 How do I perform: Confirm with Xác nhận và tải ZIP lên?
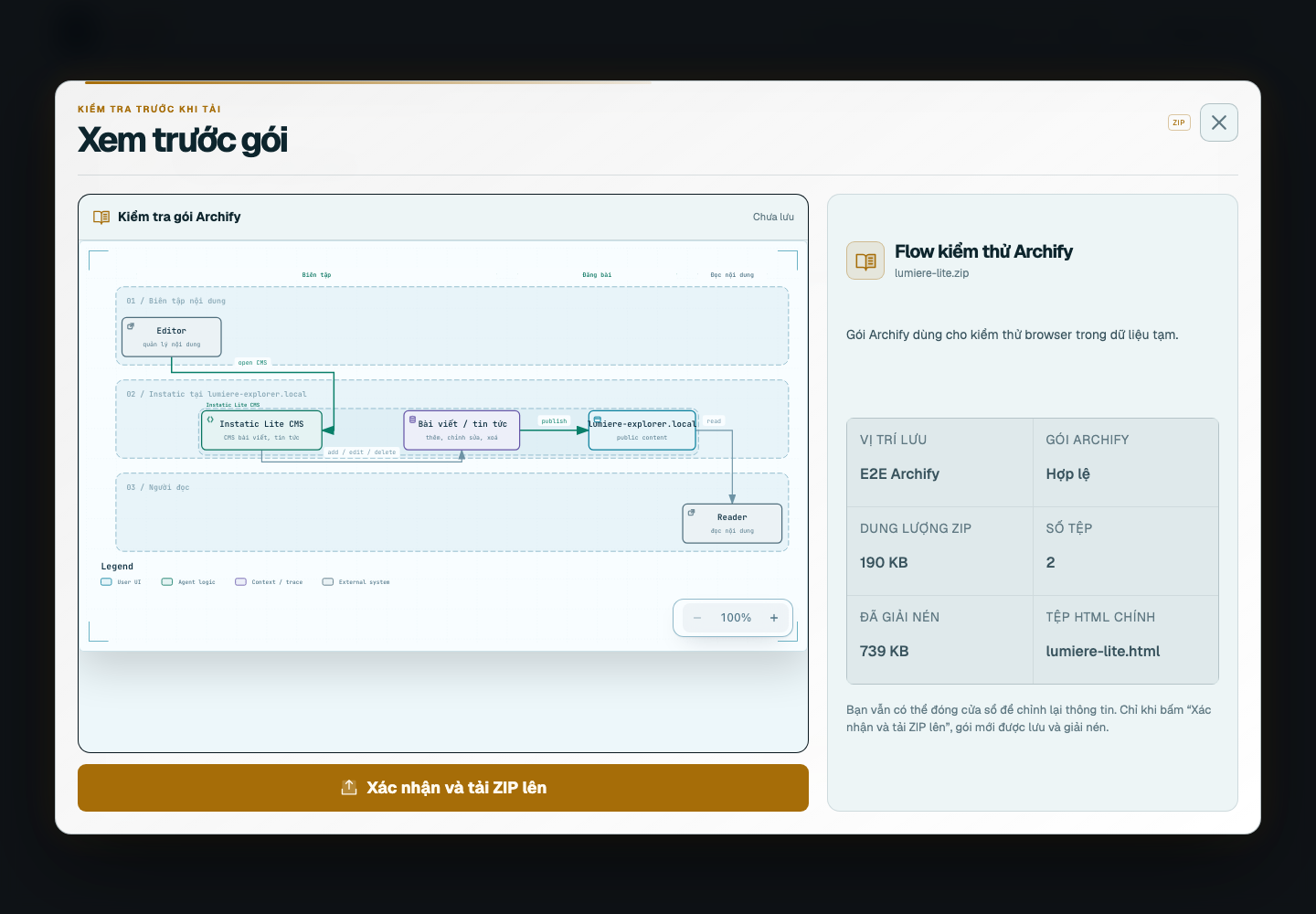(443, 788)
